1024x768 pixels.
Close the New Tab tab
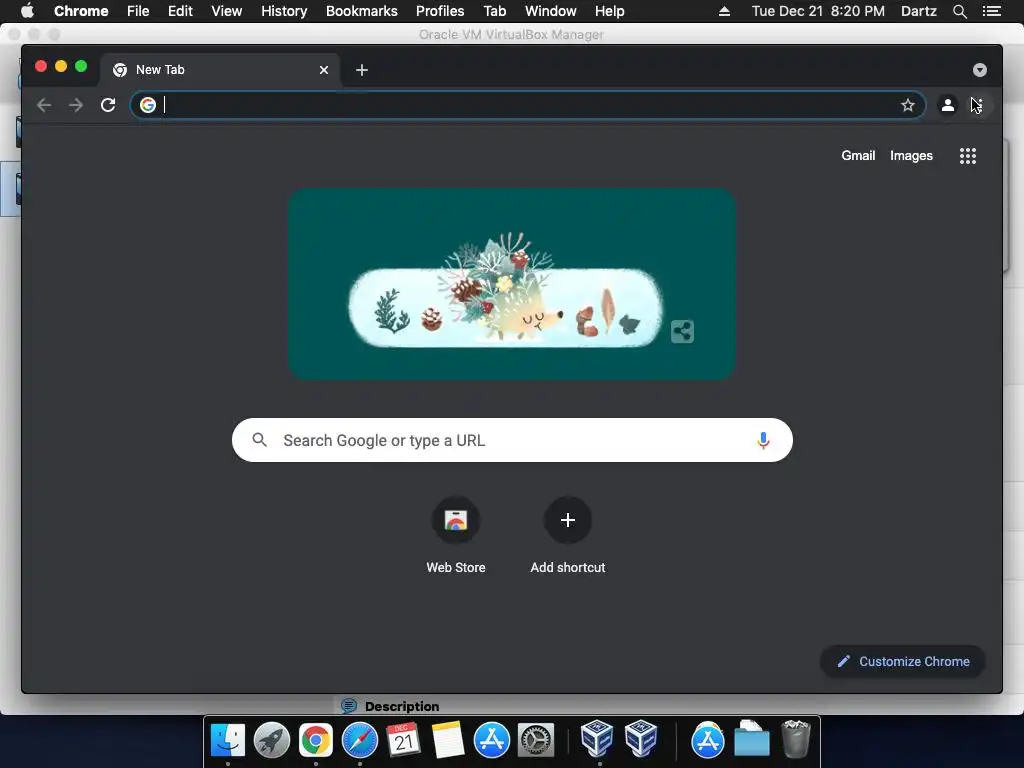click(x=324, y=70)
